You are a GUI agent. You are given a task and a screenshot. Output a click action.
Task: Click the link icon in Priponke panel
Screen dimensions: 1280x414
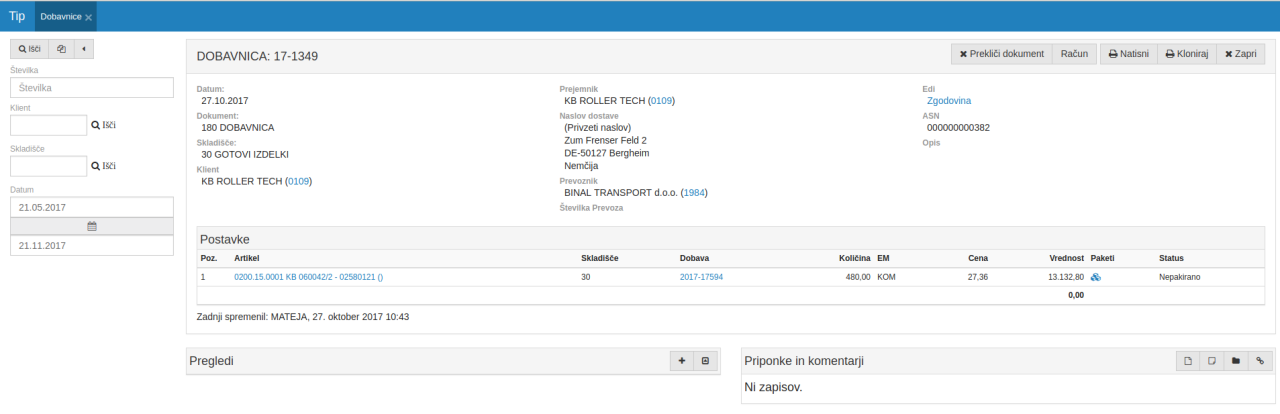(1260, 361)
